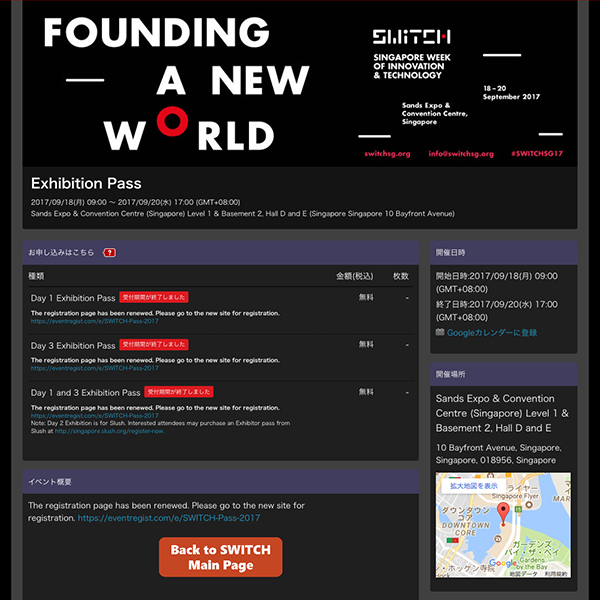Click the red help question-mark icon
Screen dimensions: 600x600
coord(110,252)
